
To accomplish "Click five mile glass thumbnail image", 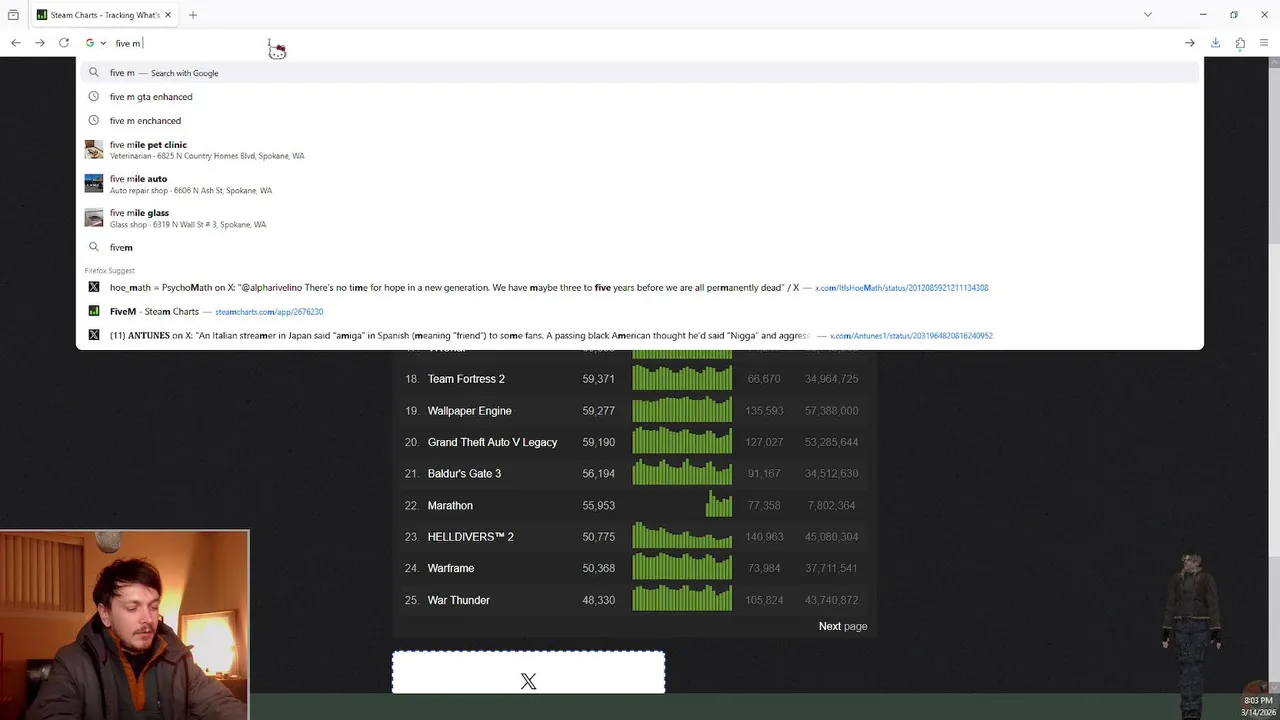I will click(94, 218).
